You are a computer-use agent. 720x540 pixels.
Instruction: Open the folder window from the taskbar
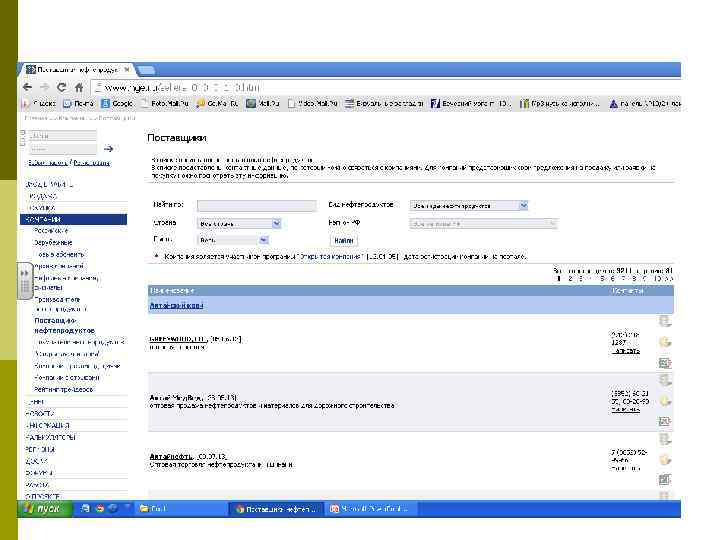coord(181,509)
